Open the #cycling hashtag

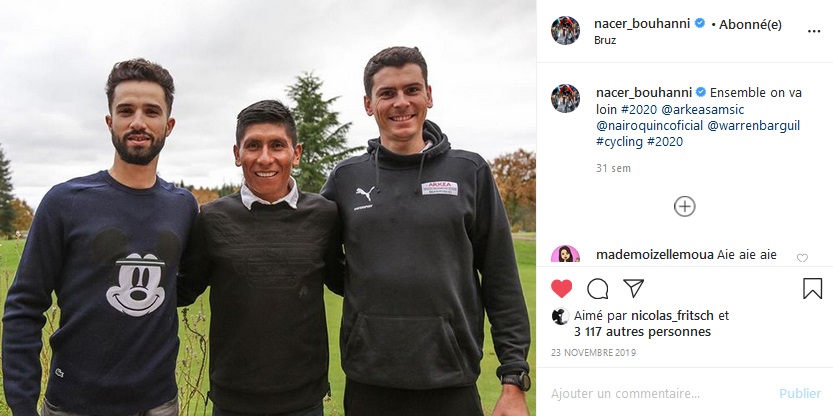[619, 142]
